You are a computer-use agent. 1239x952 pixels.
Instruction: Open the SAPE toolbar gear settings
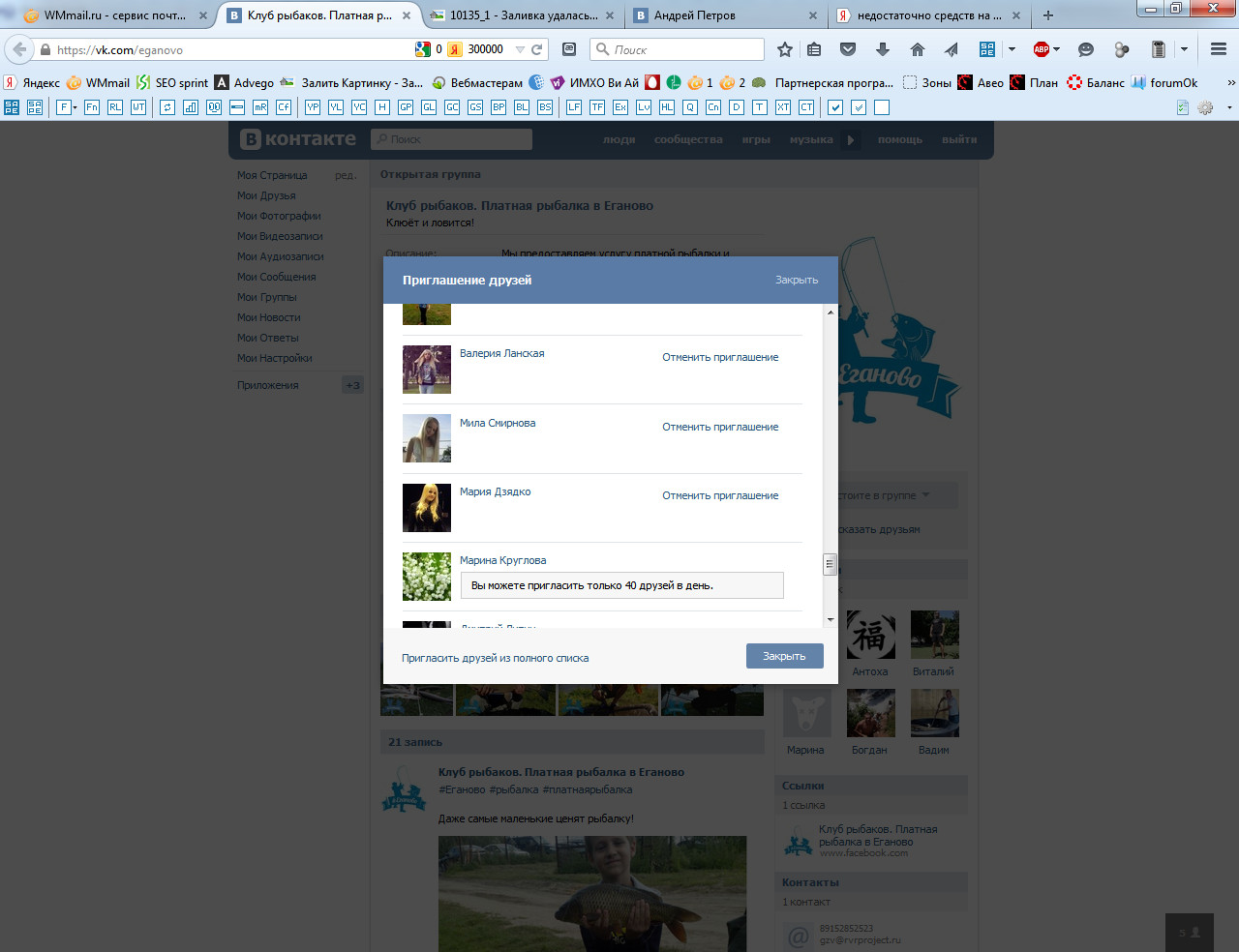point(1205,107)
